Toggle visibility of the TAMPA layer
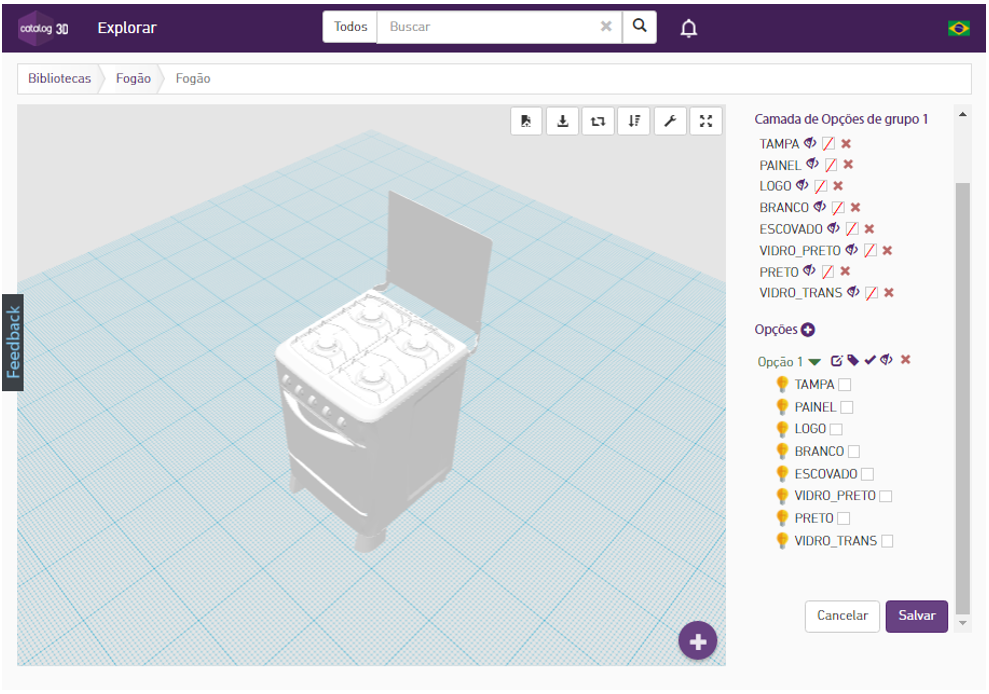989x694 pixels. (x=811, y=143)
